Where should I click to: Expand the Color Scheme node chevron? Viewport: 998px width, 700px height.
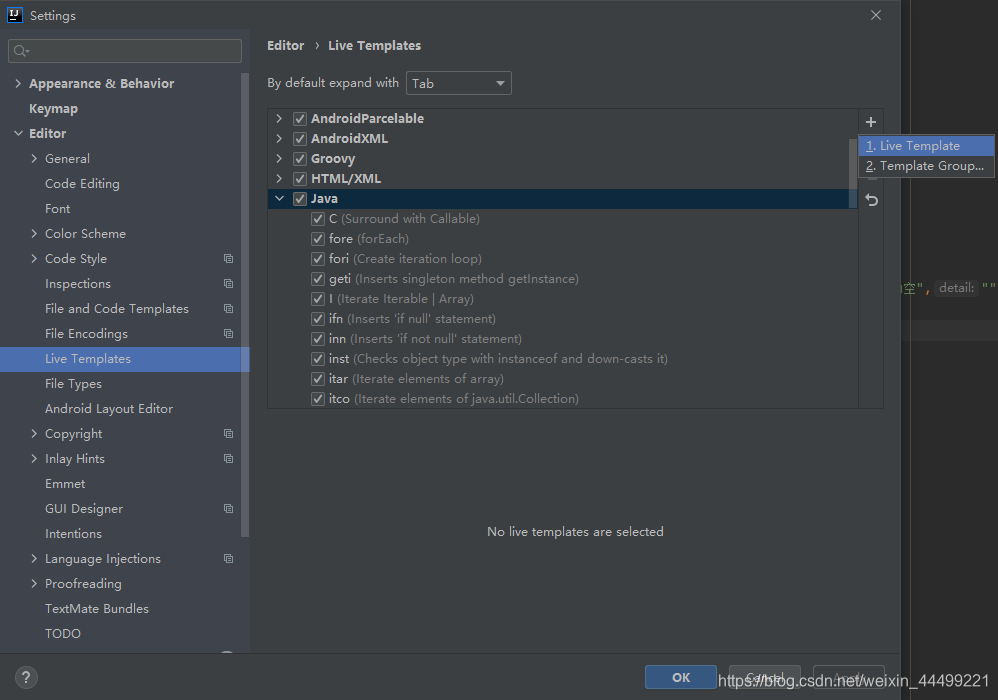(x=34, y=234)
